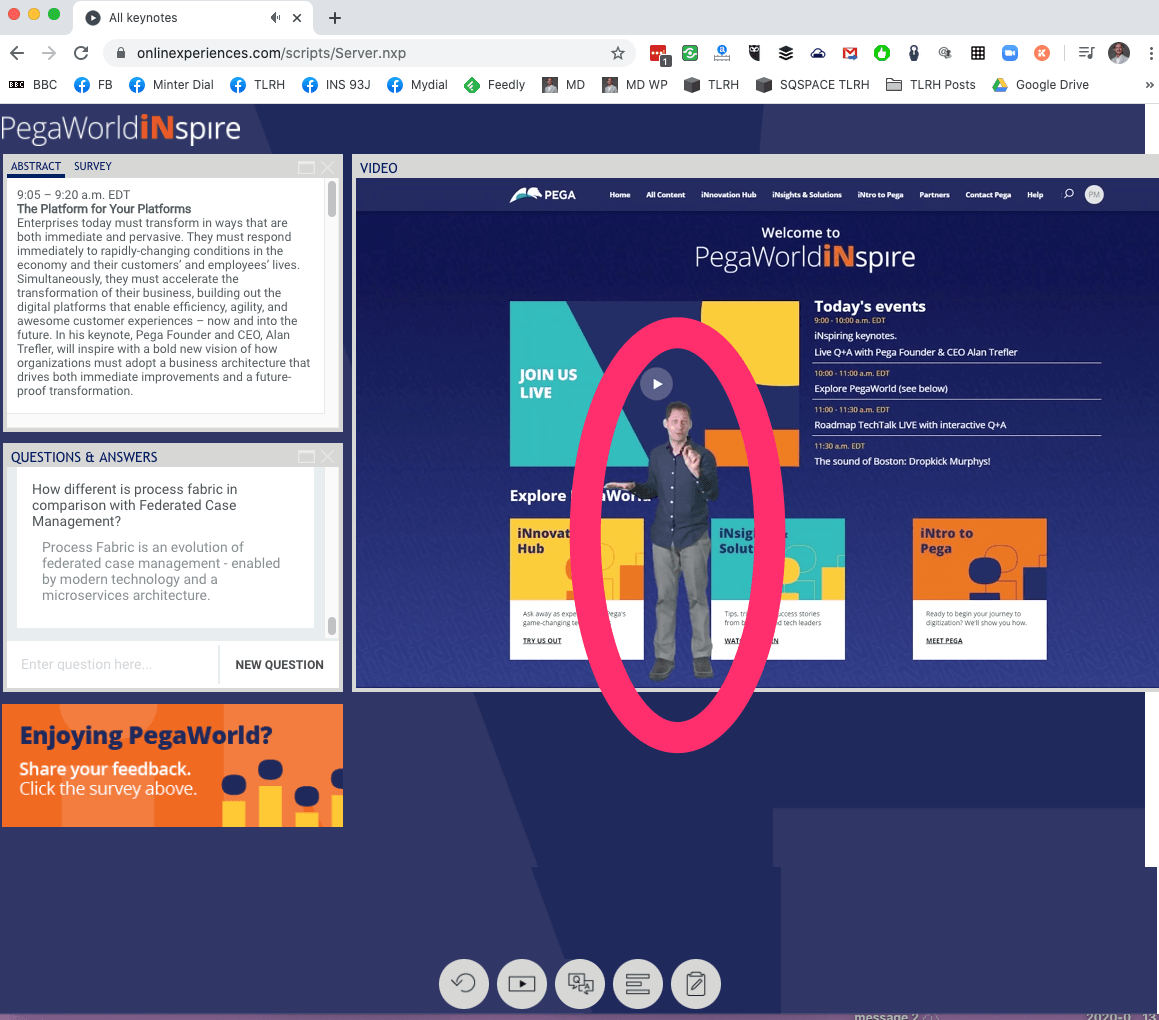Open the MD WP bookmark
1159x1020 pixels.
pyautogui.click(x=634, y=85)
